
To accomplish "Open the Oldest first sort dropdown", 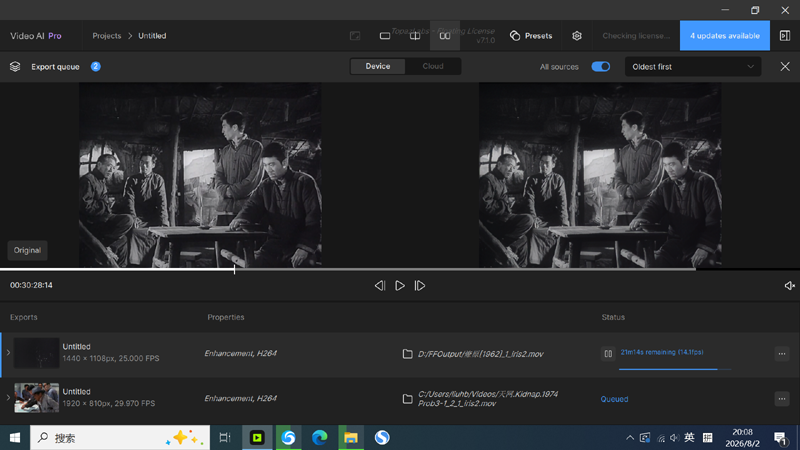I will click(693, 67).
